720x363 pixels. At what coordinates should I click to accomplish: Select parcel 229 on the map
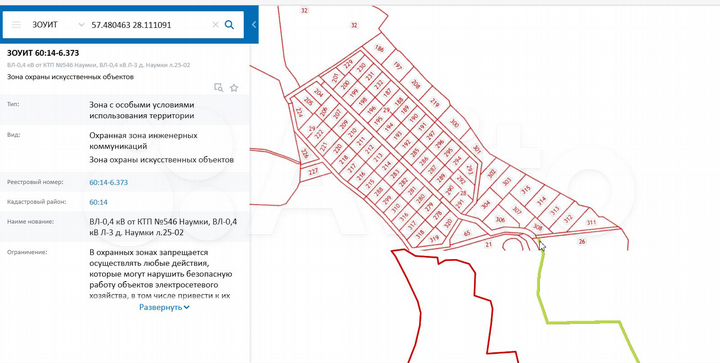349,64
